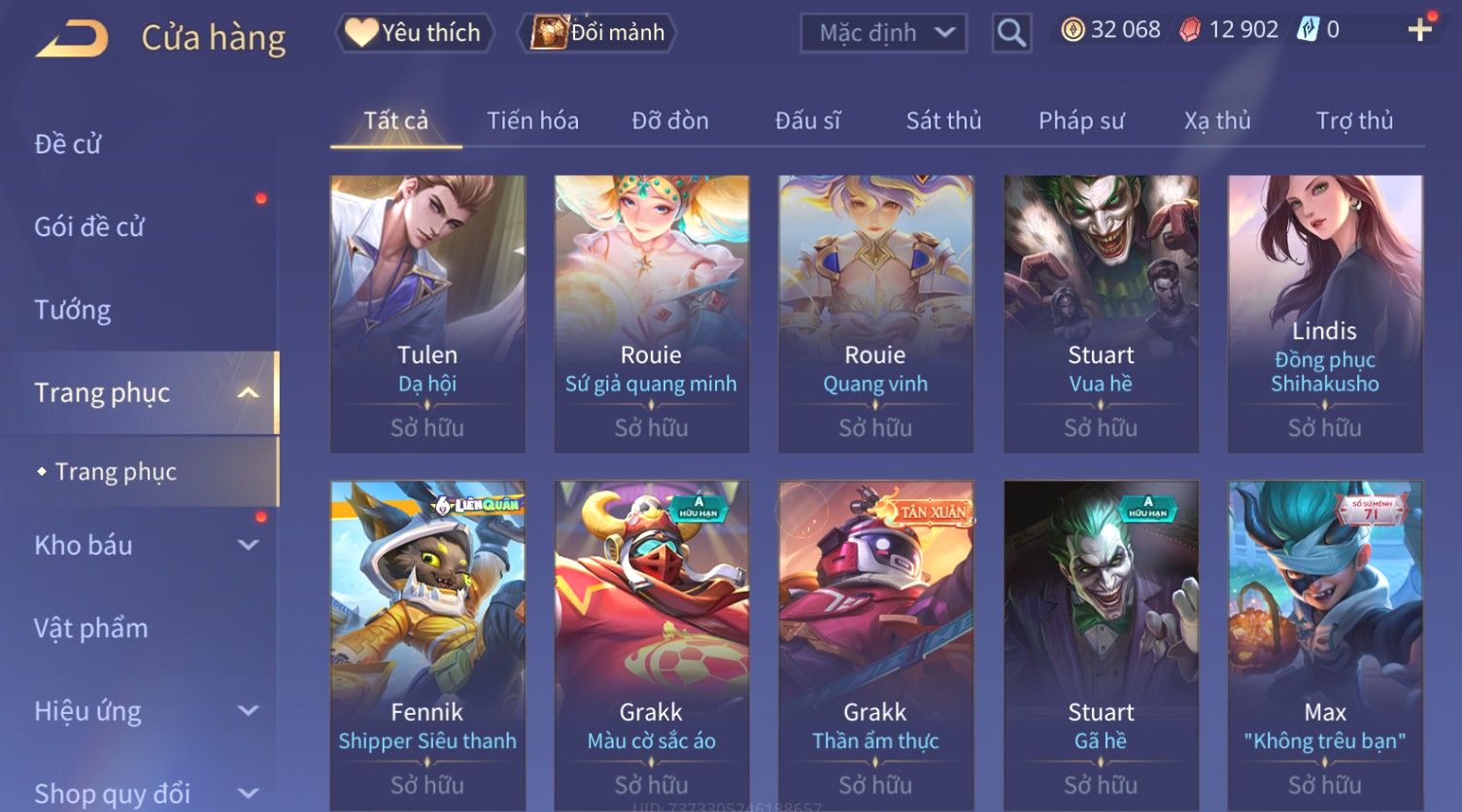Switch to the Sát thủ tab

pyautogui.click(x=943, y=120)
